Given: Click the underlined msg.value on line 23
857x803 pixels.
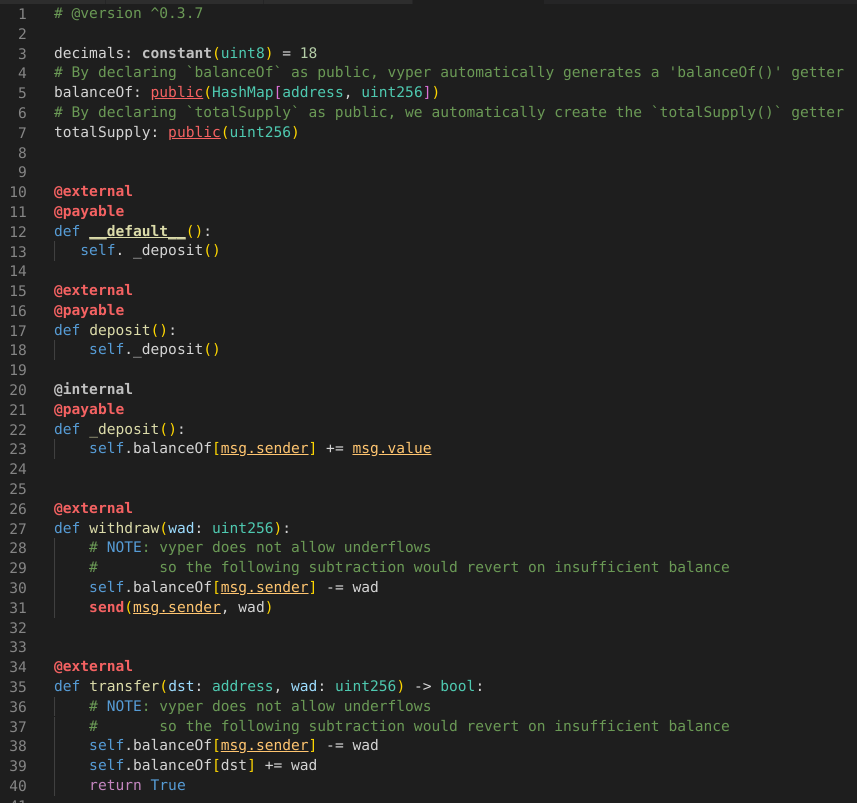Looking at the screenshot, I should pos(390,448).
